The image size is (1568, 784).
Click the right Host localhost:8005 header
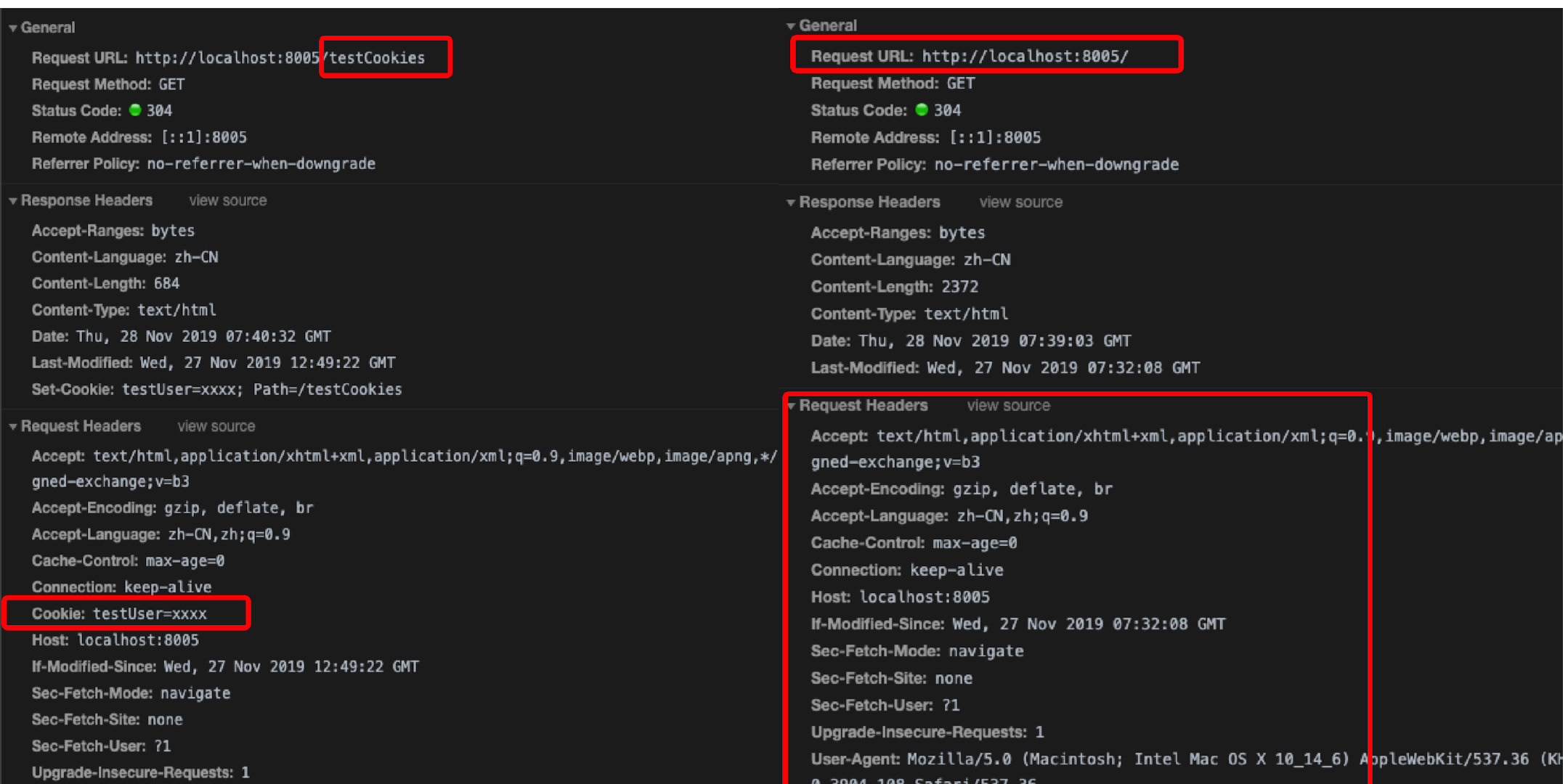[900, 597]
